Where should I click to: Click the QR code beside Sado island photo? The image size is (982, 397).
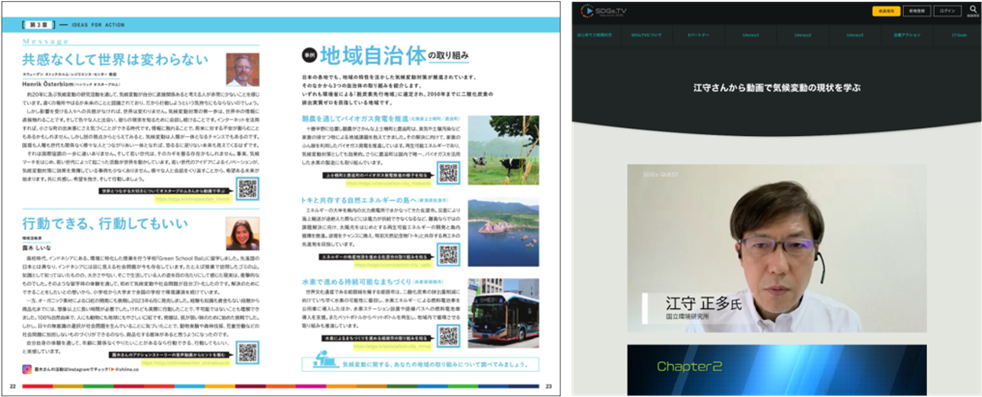pyautogui.click(x=449, y=253)
